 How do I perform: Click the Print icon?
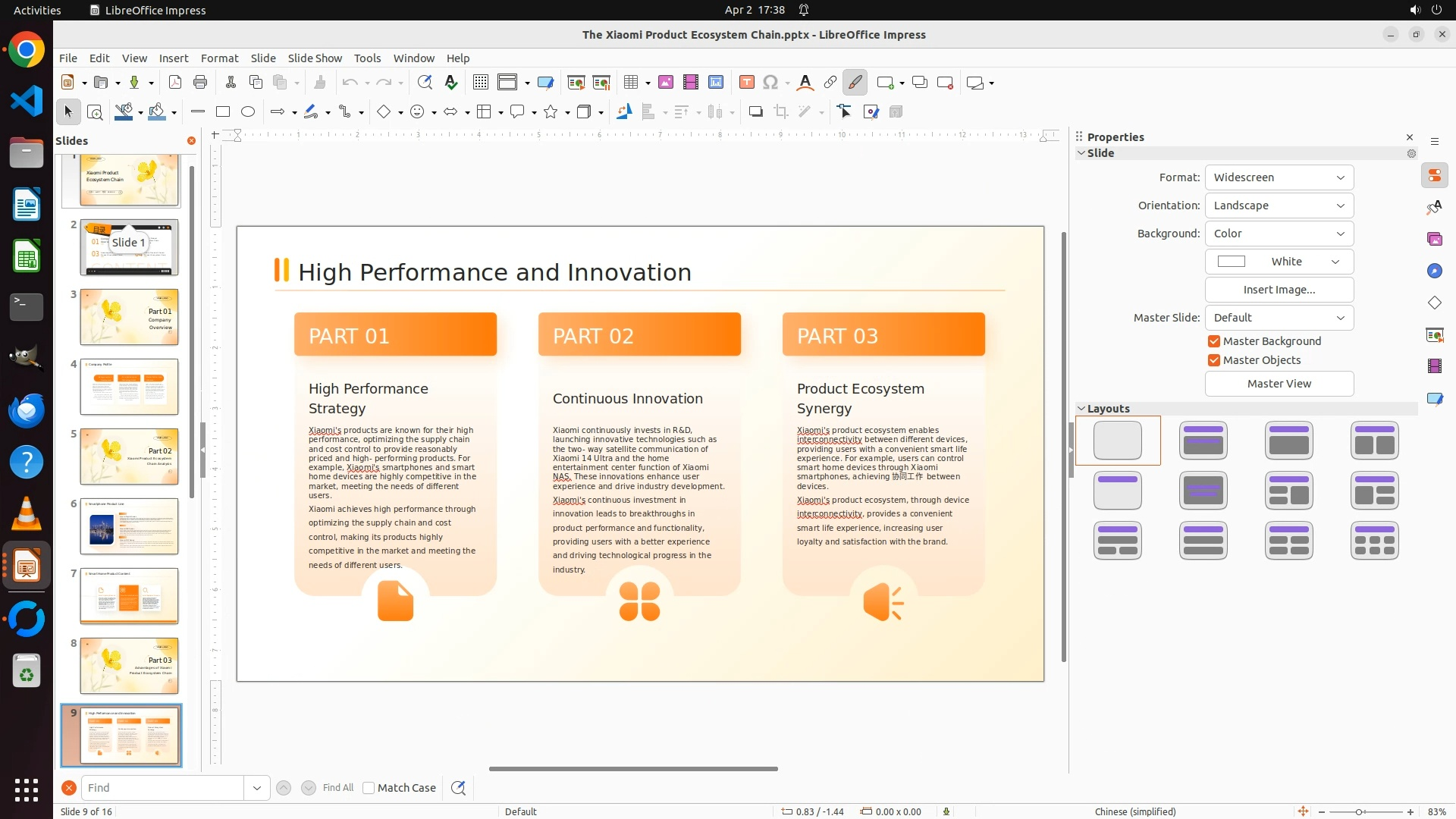pyautogui.click(x=200, y=83)
